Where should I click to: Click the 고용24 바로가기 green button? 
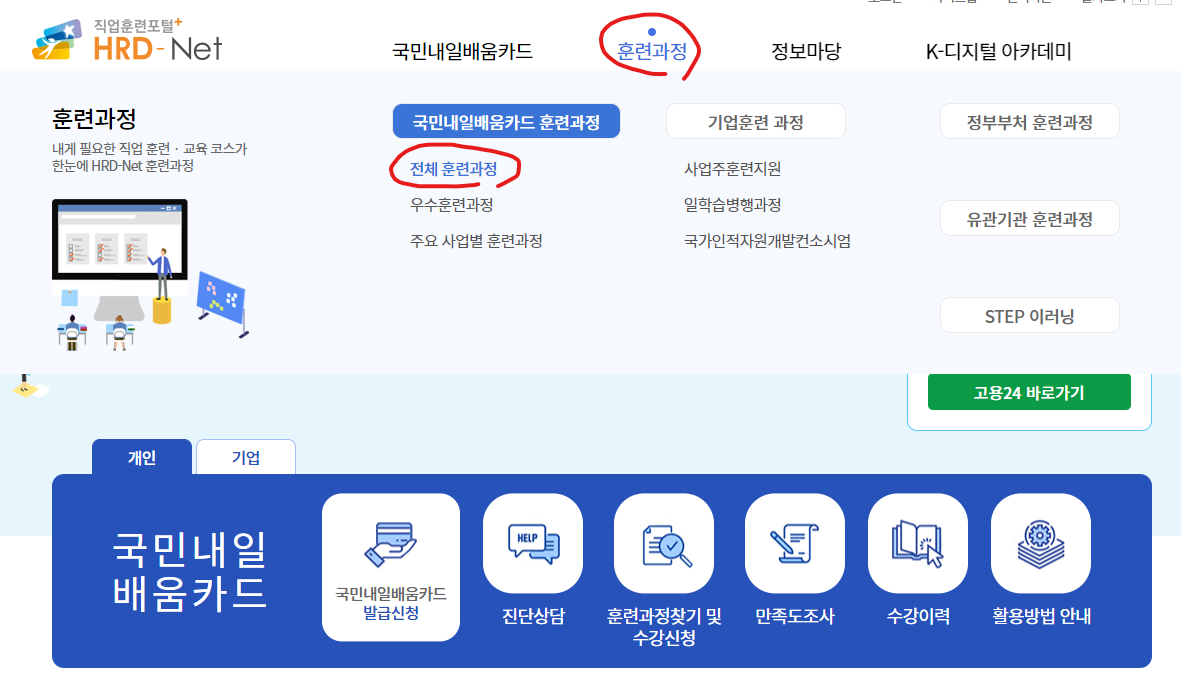[1028, 391]
